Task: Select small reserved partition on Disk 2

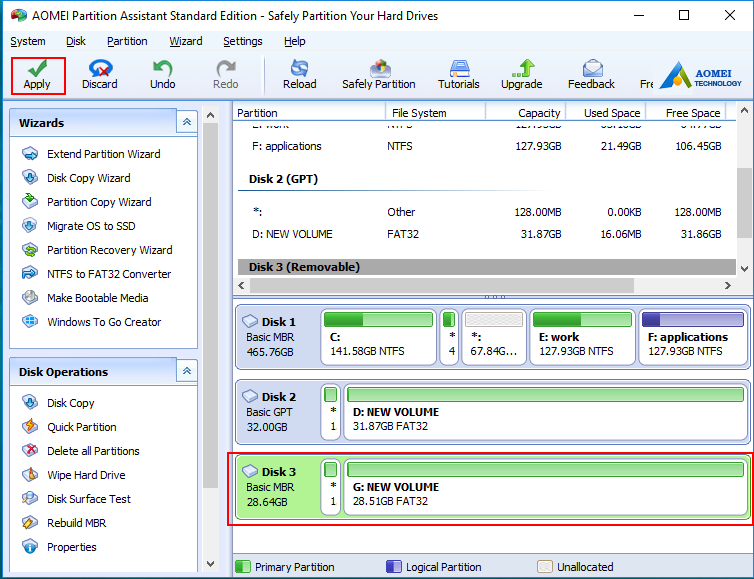Action: (x=330, y=412)
